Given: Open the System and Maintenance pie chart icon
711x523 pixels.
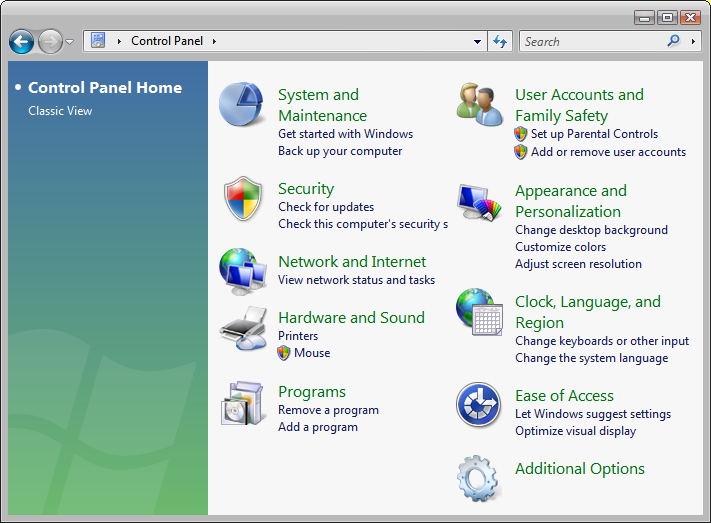Looking at the screenshot, I should point(241,104).
